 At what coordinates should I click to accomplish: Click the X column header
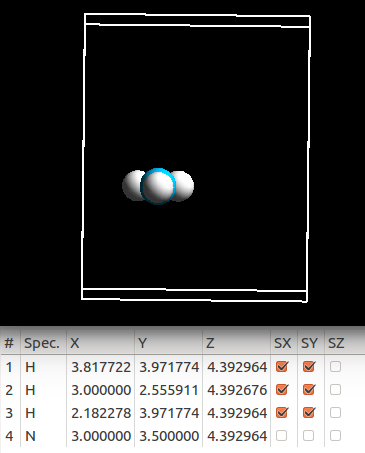tap(100, 343)
